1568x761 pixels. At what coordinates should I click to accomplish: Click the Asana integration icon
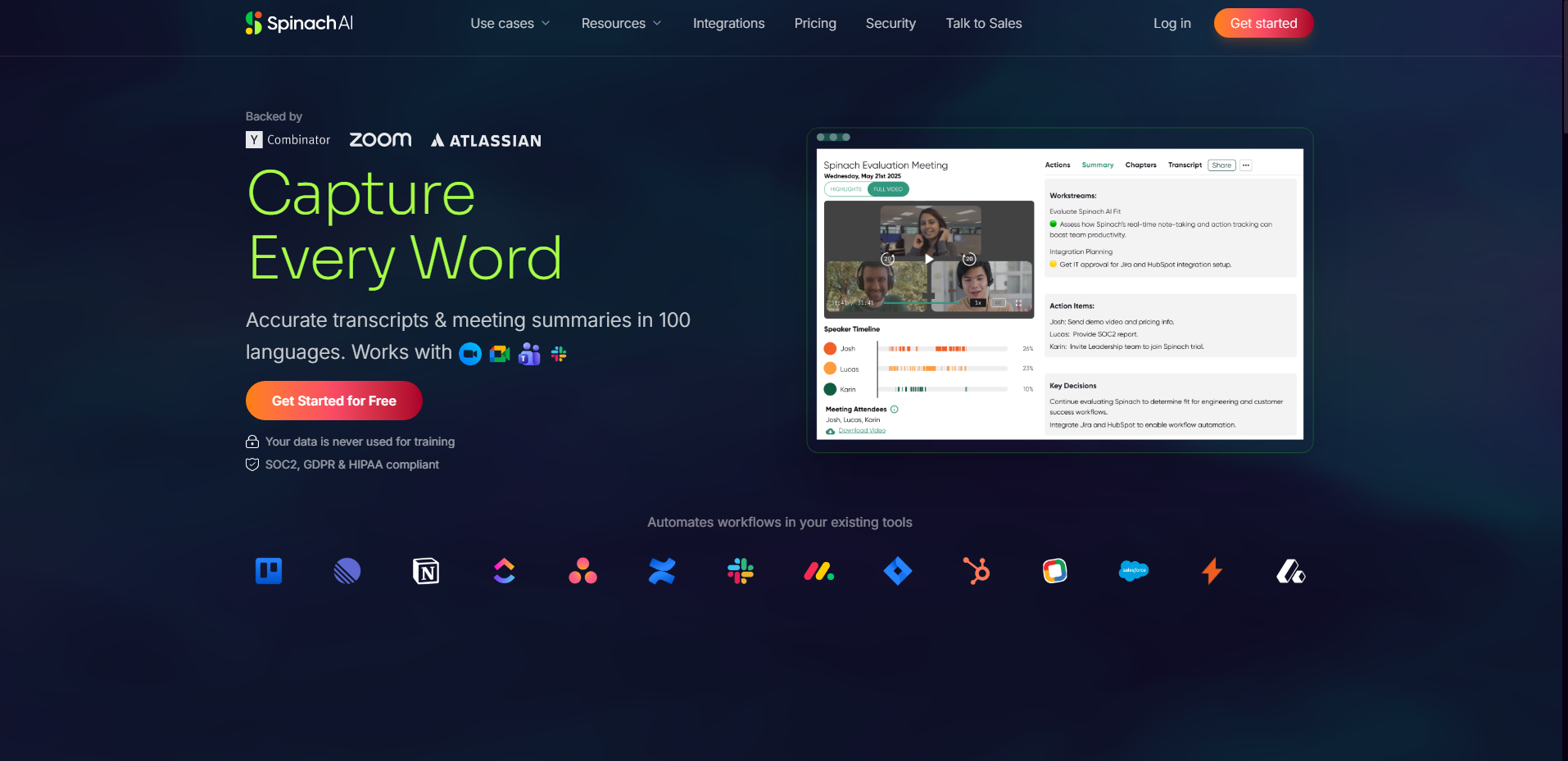coord(583,571)
